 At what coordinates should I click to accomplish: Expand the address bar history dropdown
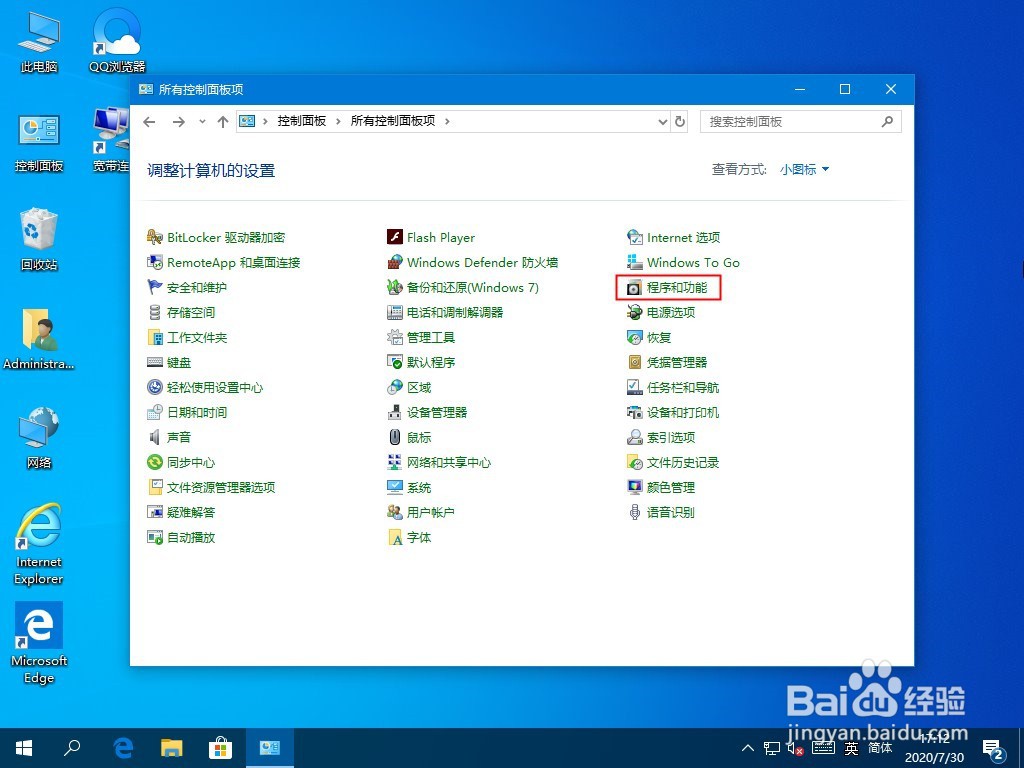click(662, 121)
